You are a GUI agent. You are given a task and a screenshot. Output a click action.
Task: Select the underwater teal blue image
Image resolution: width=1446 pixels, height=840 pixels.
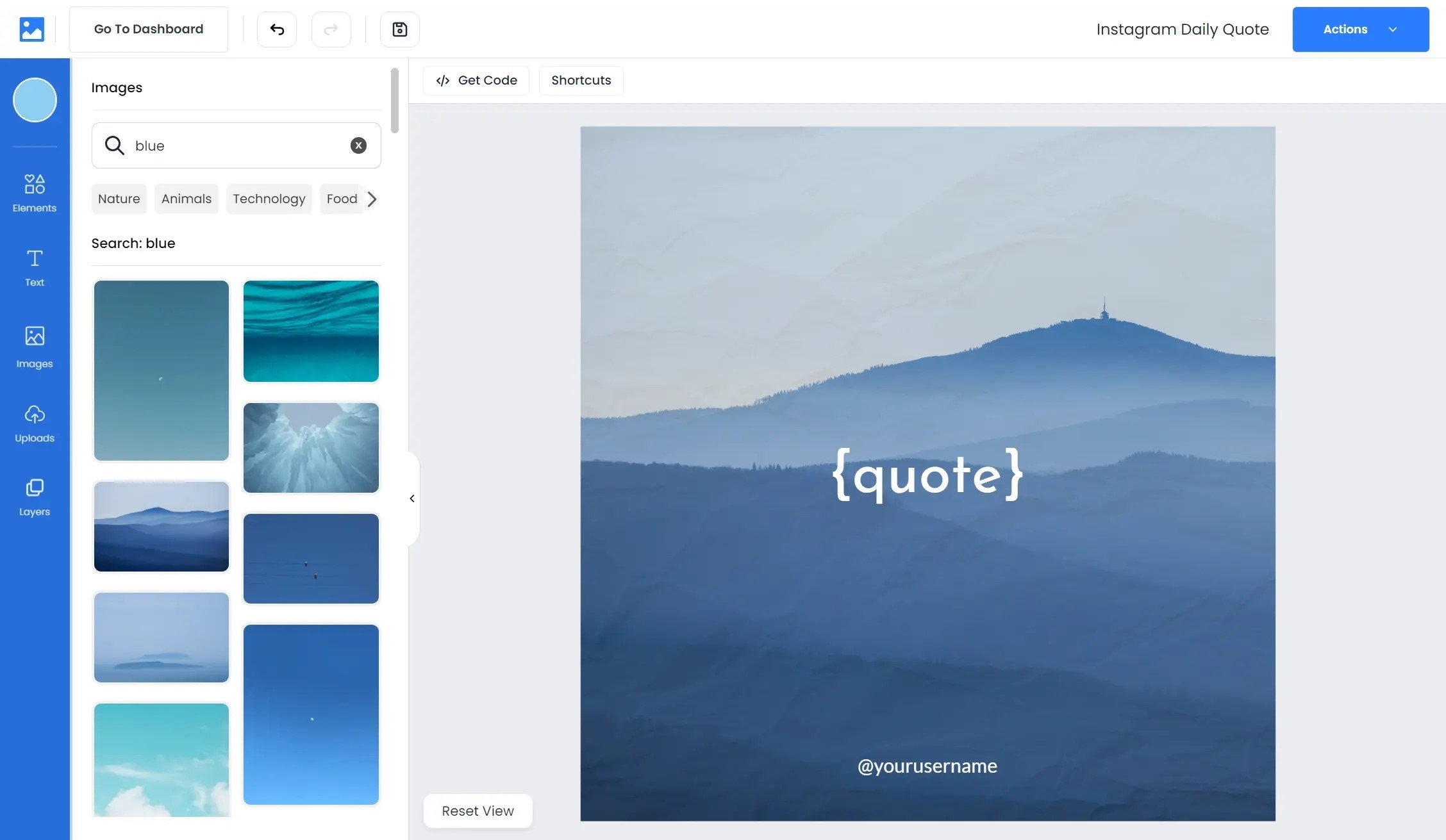point(310,330)
